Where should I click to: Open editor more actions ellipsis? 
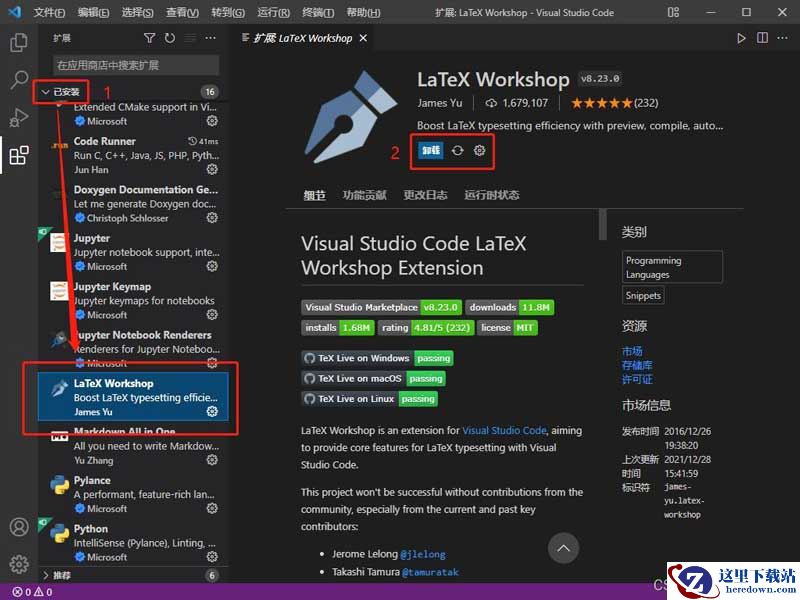click(783, 38)
